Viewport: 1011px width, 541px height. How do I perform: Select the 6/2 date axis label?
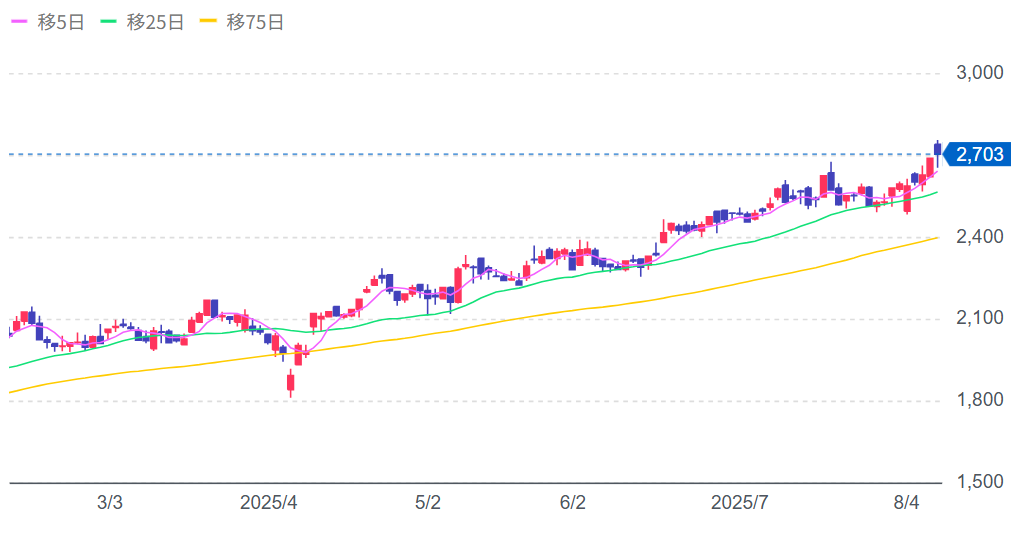[x=573, y=503]
